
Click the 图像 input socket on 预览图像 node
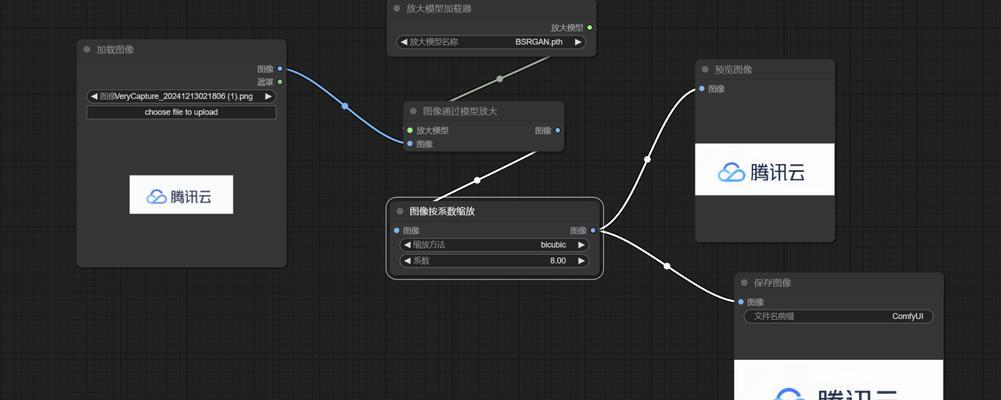point(702,89)
